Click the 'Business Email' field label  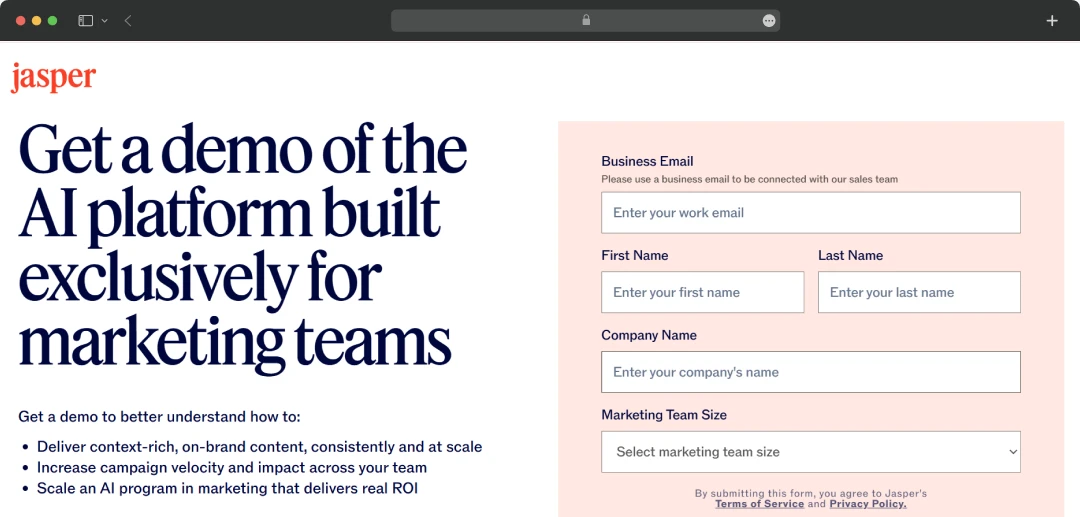[647, 161]
